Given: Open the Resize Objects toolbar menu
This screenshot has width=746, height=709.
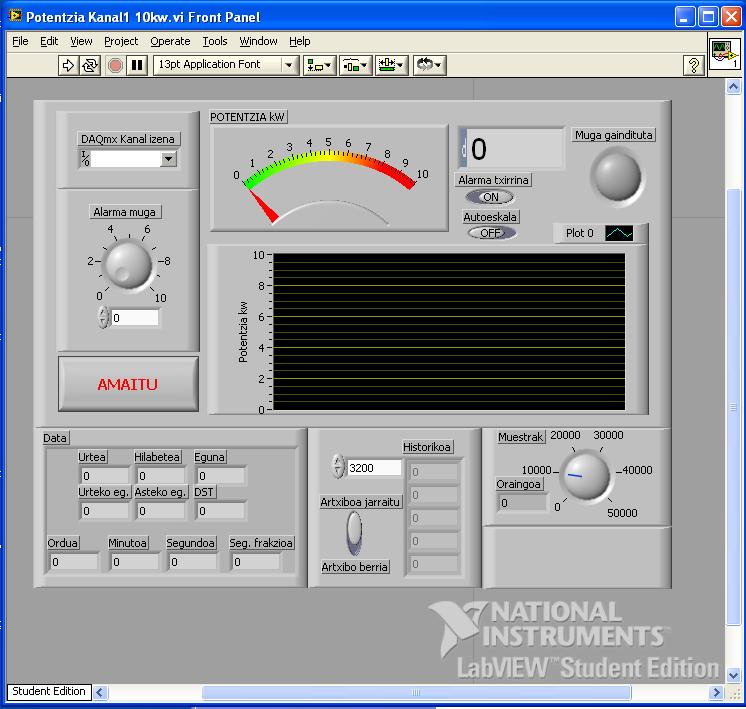Looking at the screenshot, I should click(392, 65).
